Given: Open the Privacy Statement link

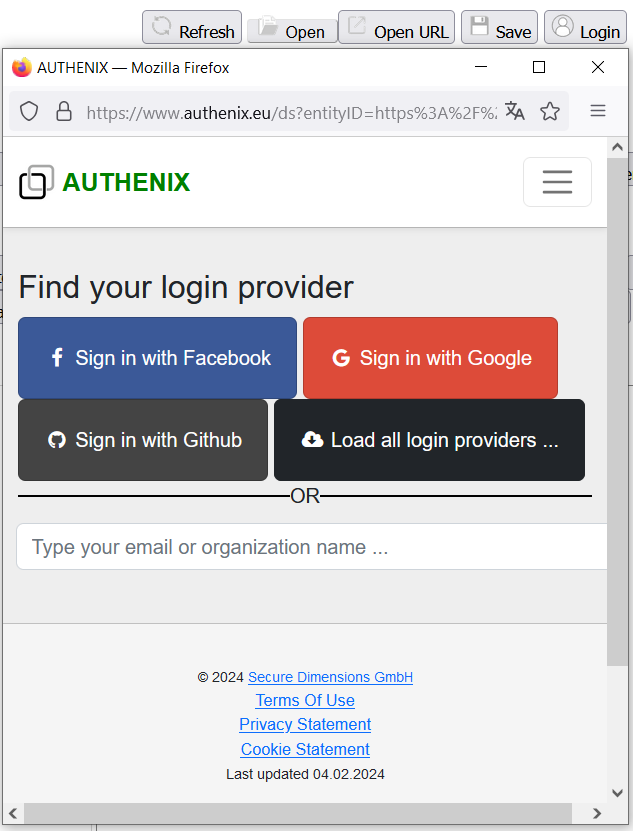Looking at the screenshot, I should 305,724.
